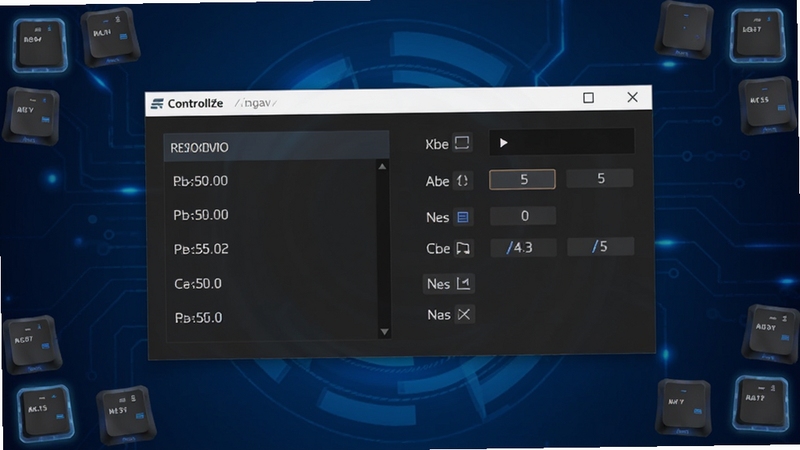Screen dimensions: 800x450
Task: Click the Abe label
Action: point(437,181)
